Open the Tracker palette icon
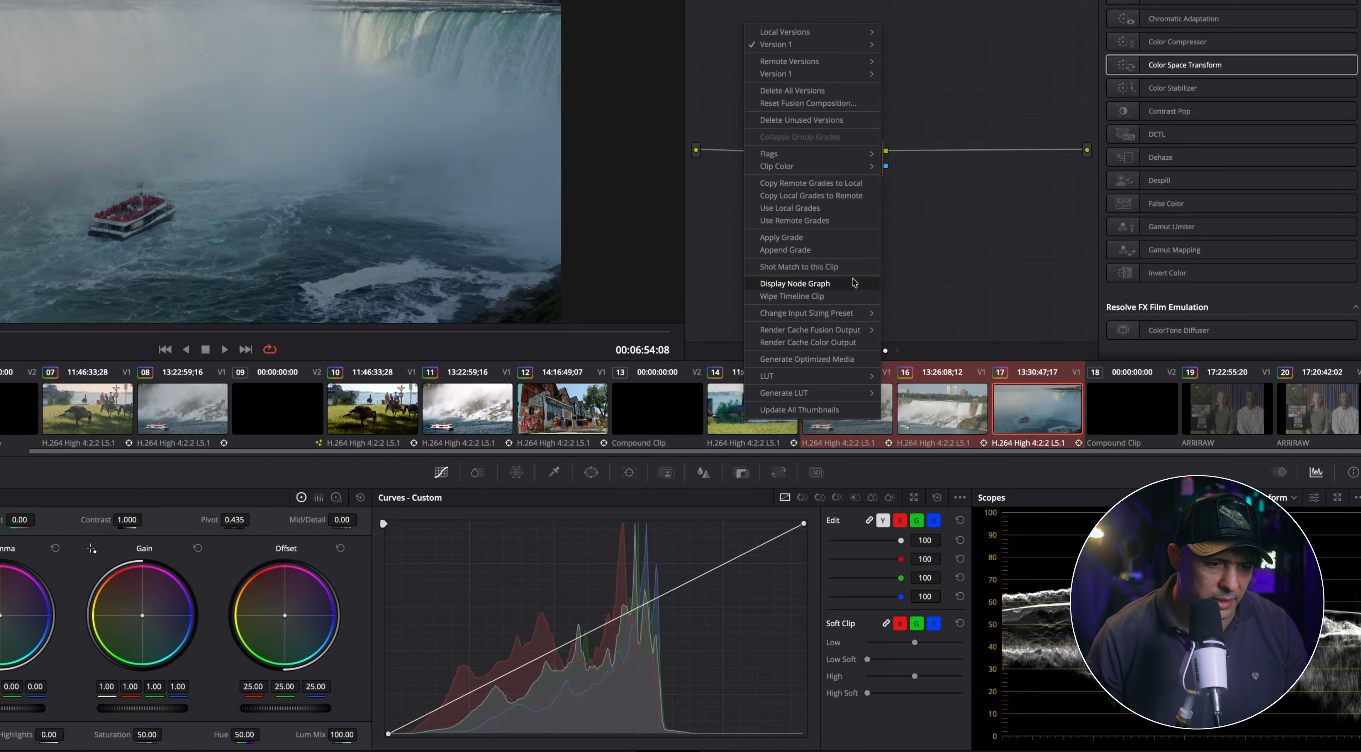Screen dimensions: 1361x752 [x=629, y=472]
